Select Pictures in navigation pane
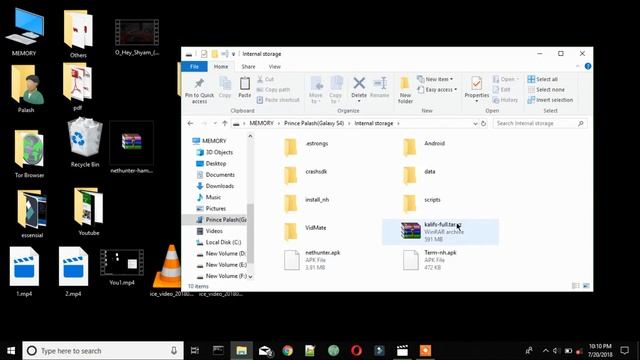The width and height of the screenshot is (640, 360). pos(216,208)
